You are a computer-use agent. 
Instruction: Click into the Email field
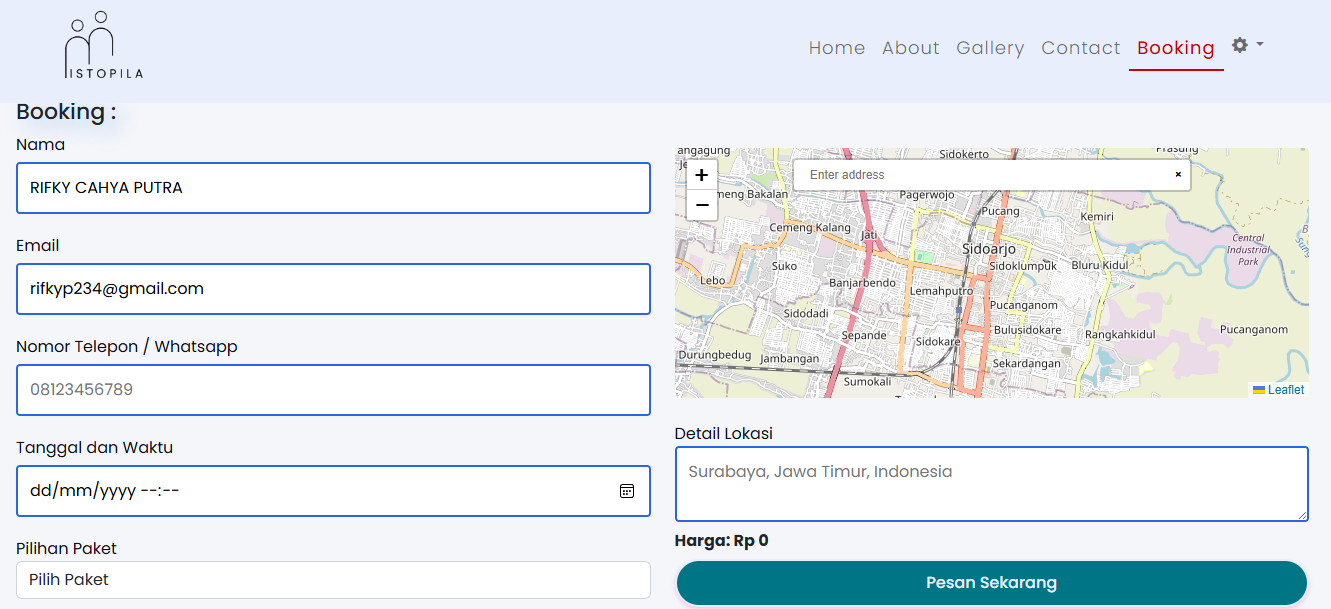point(333,289)
